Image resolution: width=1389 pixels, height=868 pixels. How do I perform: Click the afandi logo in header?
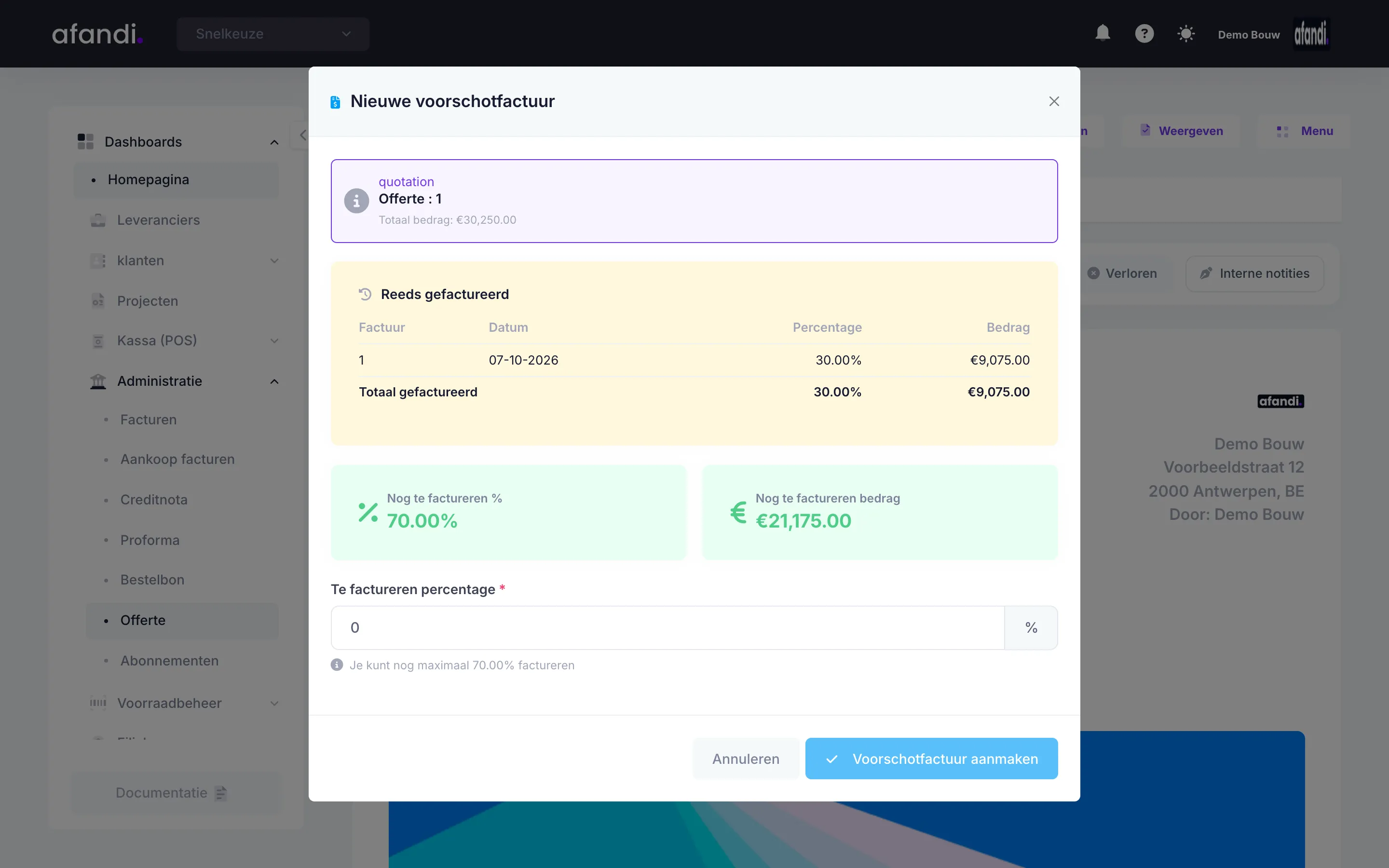tap(97, 34)
